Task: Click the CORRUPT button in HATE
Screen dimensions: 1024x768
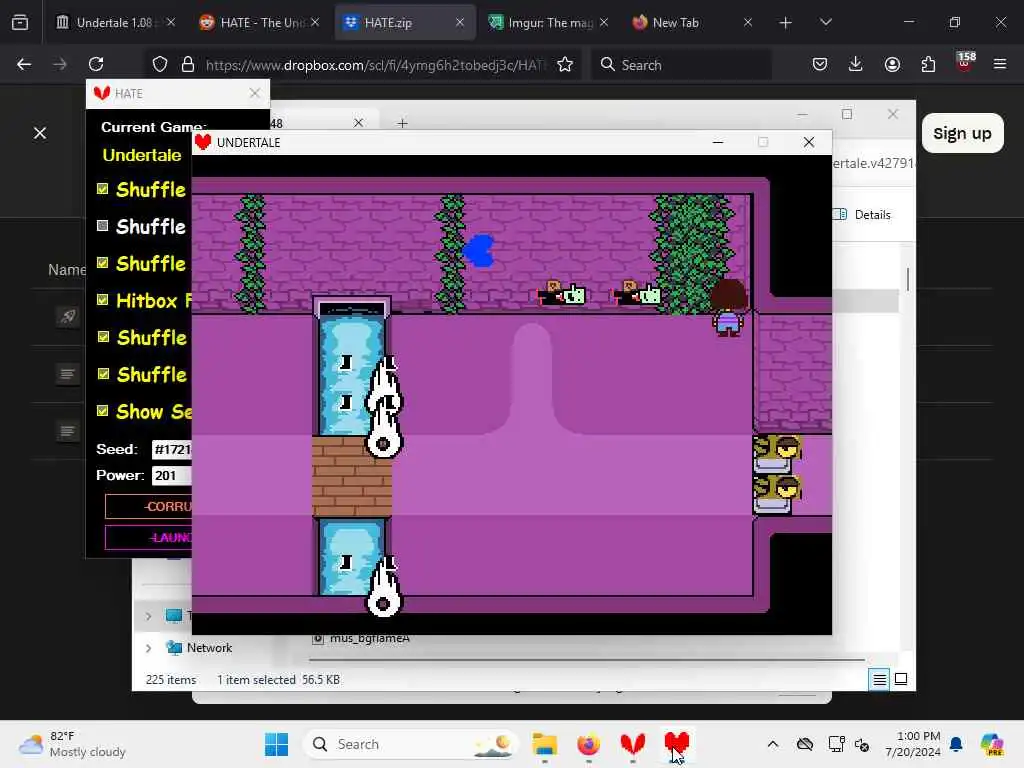Action: pos(149,506)
